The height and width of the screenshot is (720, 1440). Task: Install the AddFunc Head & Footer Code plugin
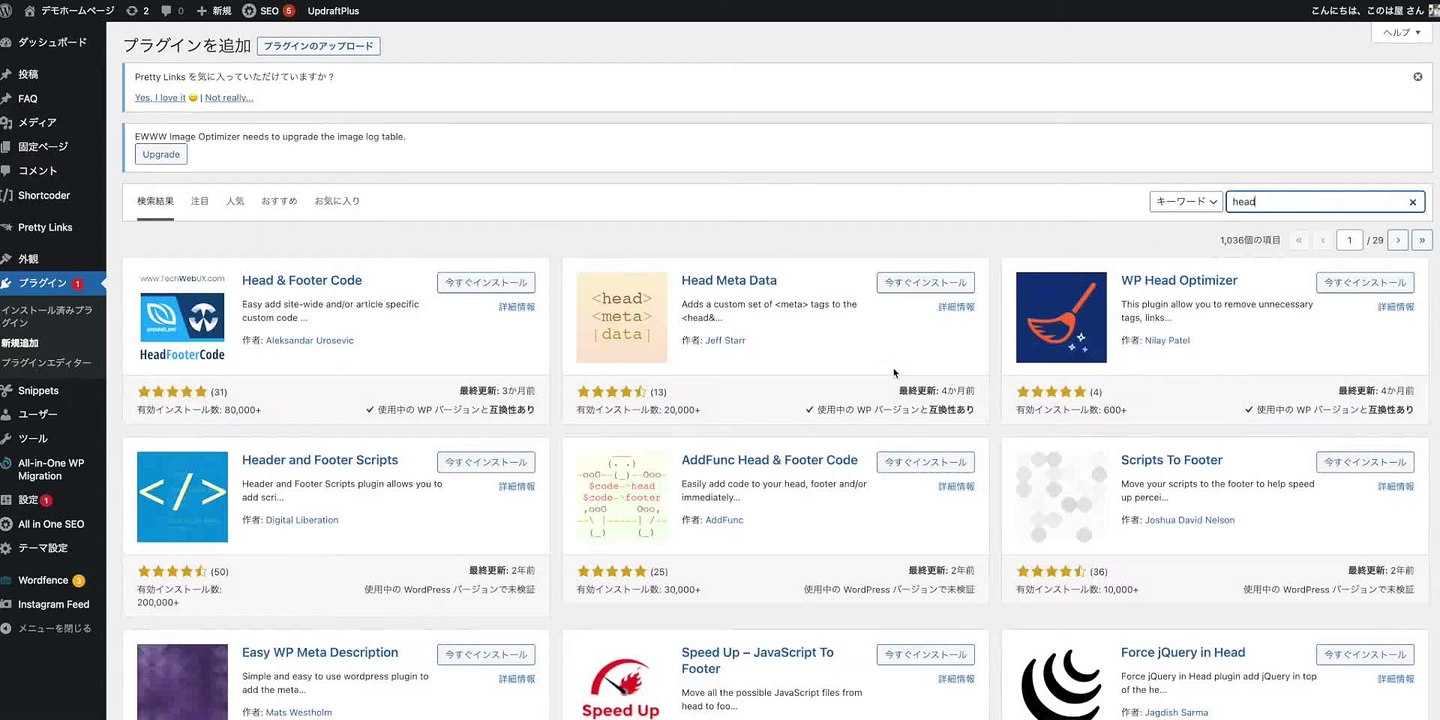click(x=926, y=463)
